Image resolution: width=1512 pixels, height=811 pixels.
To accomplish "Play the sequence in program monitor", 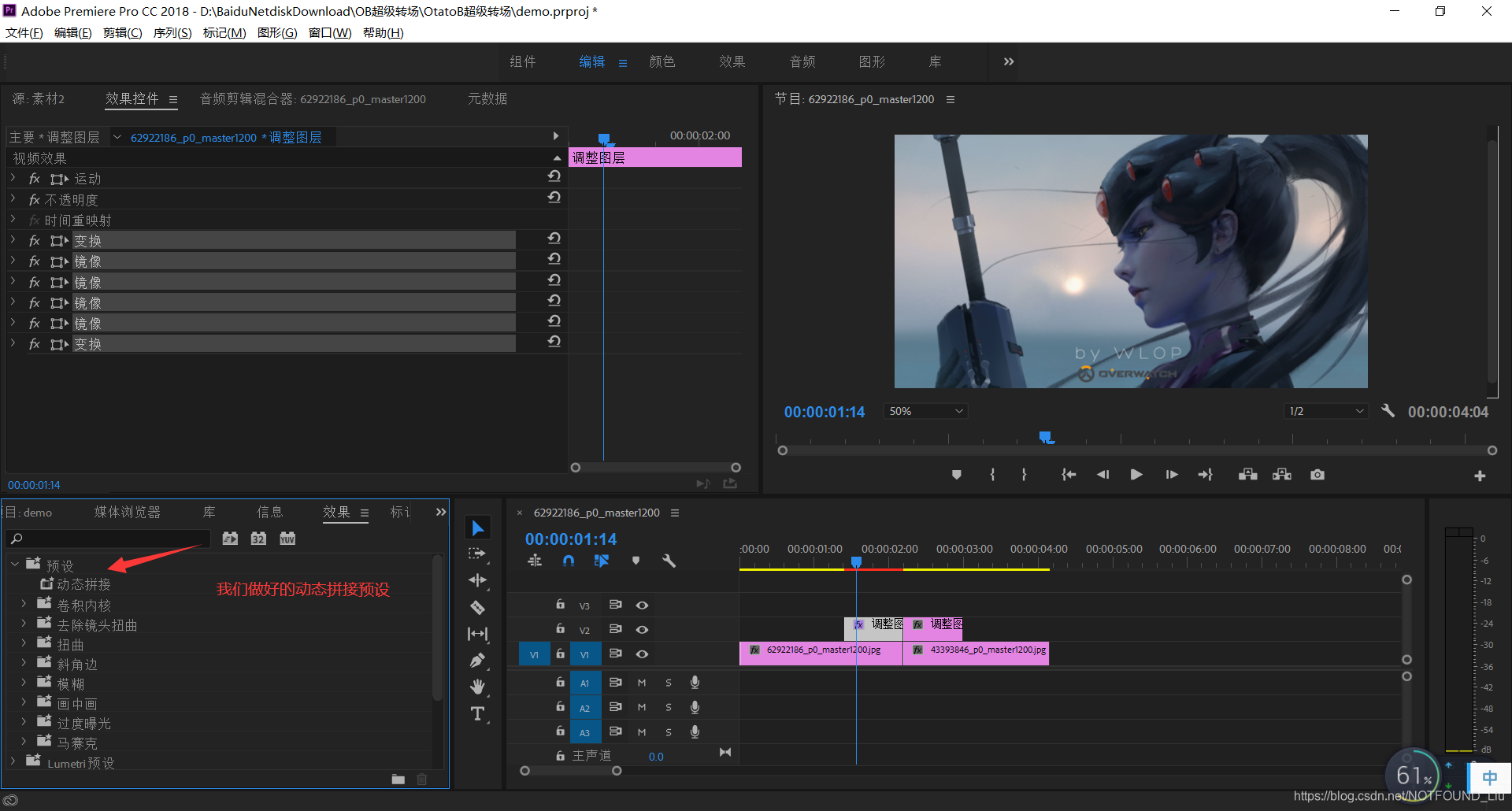I will 1136,475.
